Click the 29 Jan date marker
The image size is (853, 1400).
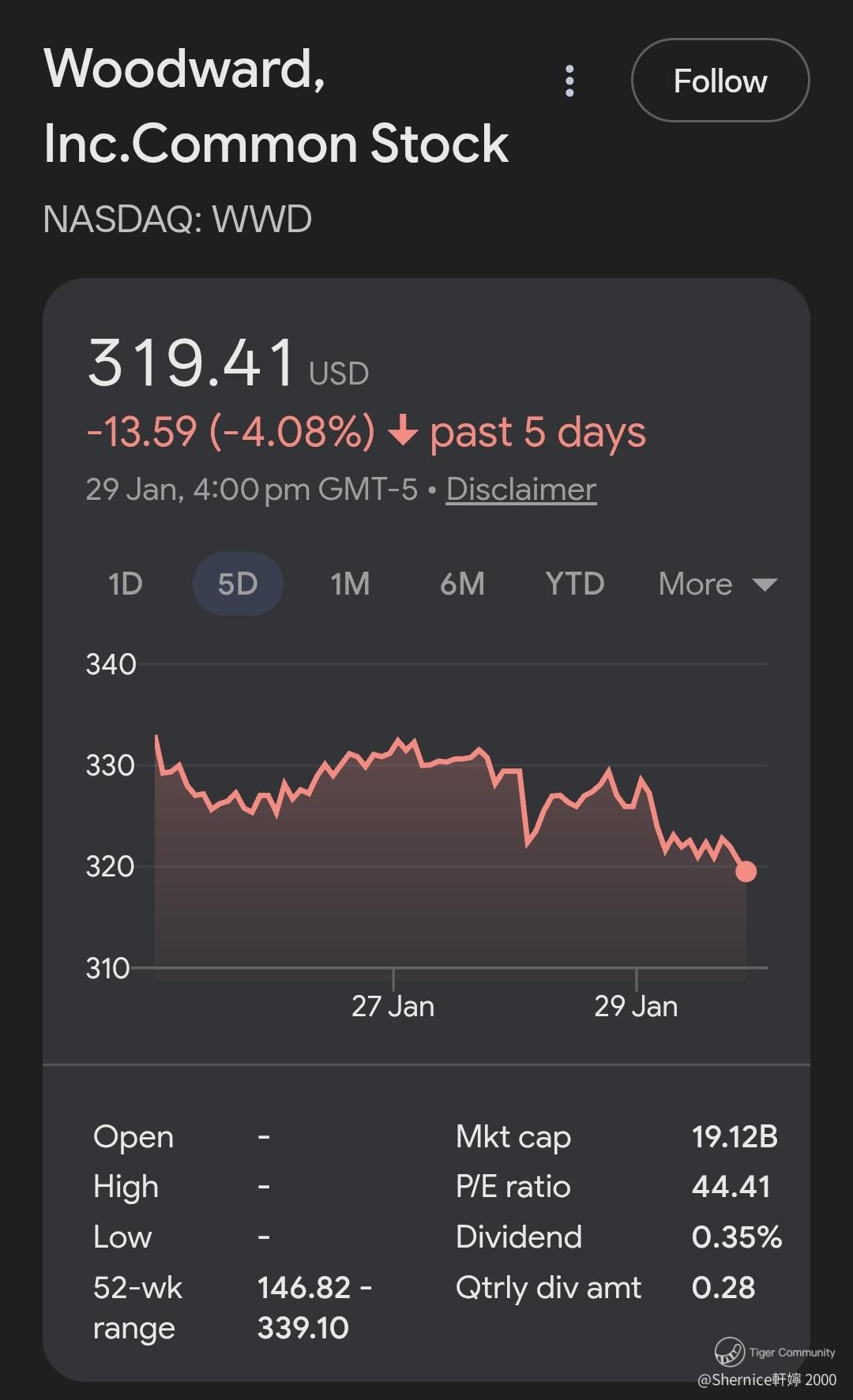636,1006
